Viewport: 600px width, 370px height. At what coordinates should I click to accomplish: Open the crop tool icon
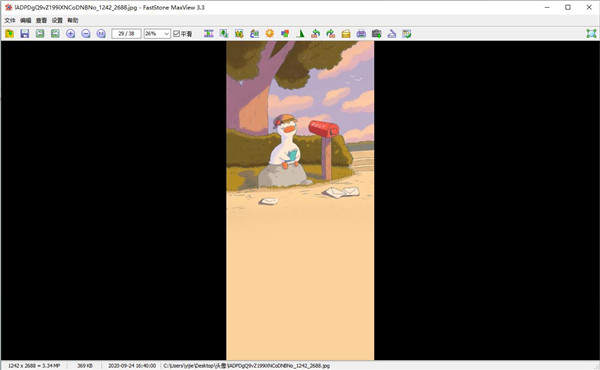coord(239,34)
